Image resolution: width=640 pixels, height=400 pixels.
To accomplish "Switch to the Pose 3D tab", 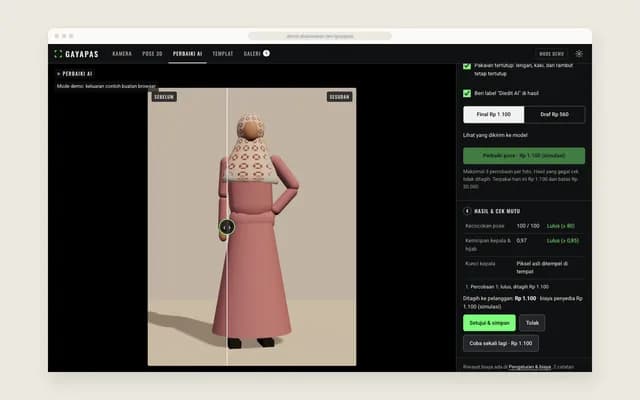I will [152, 53].
